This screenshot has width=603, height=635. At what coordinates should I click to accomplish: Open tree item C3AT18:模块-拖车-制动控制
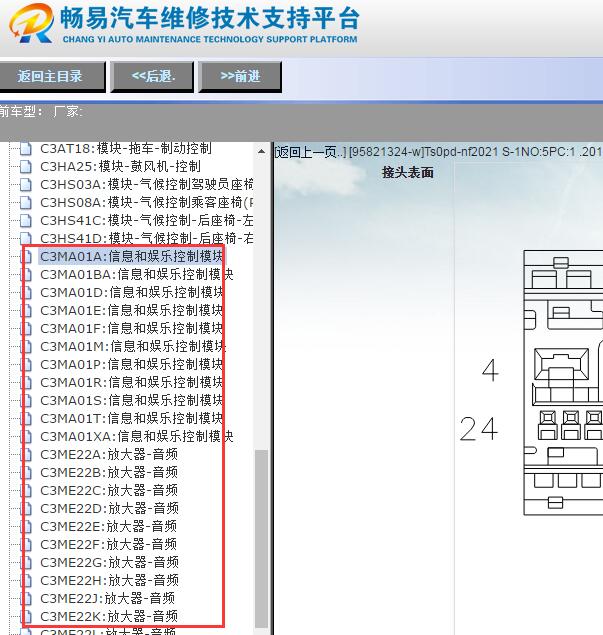click(x=126, y=149)
